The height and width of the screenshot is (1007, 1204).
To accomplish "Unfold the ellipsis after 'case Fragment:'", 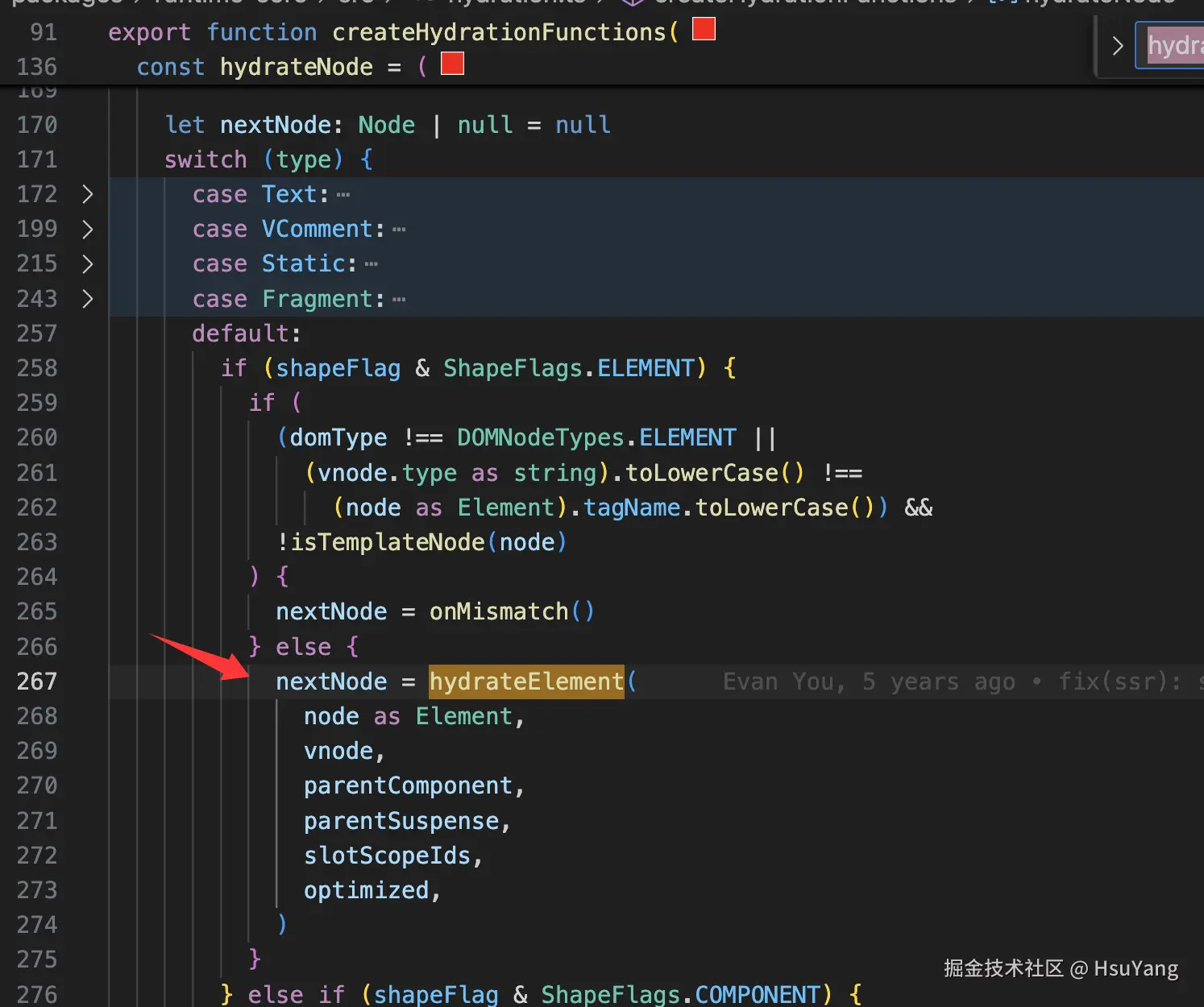I will pos(399,300).
